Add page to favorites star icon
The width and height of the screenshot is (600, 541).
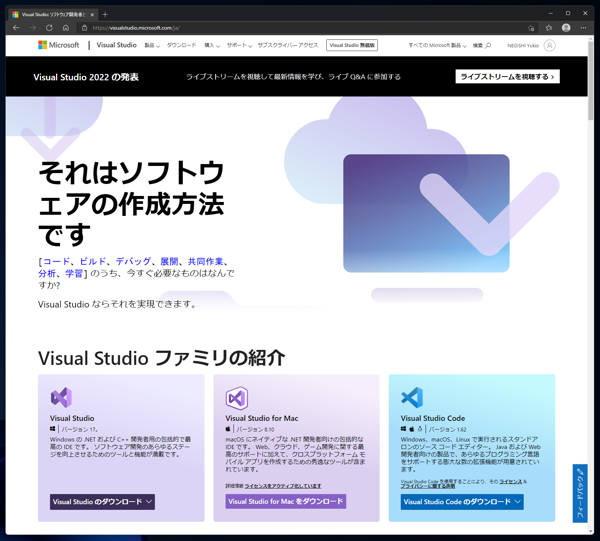531,28
